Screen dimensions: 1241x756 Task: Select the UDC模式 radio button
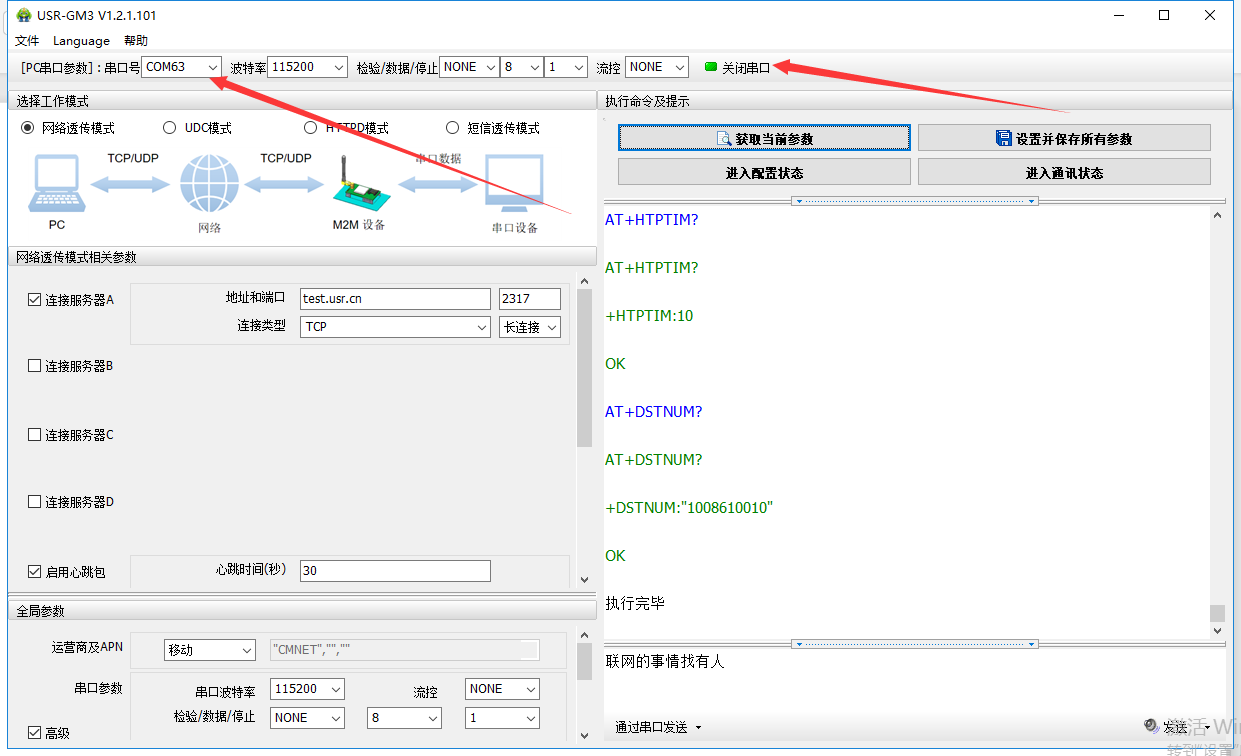coord(170,128)
